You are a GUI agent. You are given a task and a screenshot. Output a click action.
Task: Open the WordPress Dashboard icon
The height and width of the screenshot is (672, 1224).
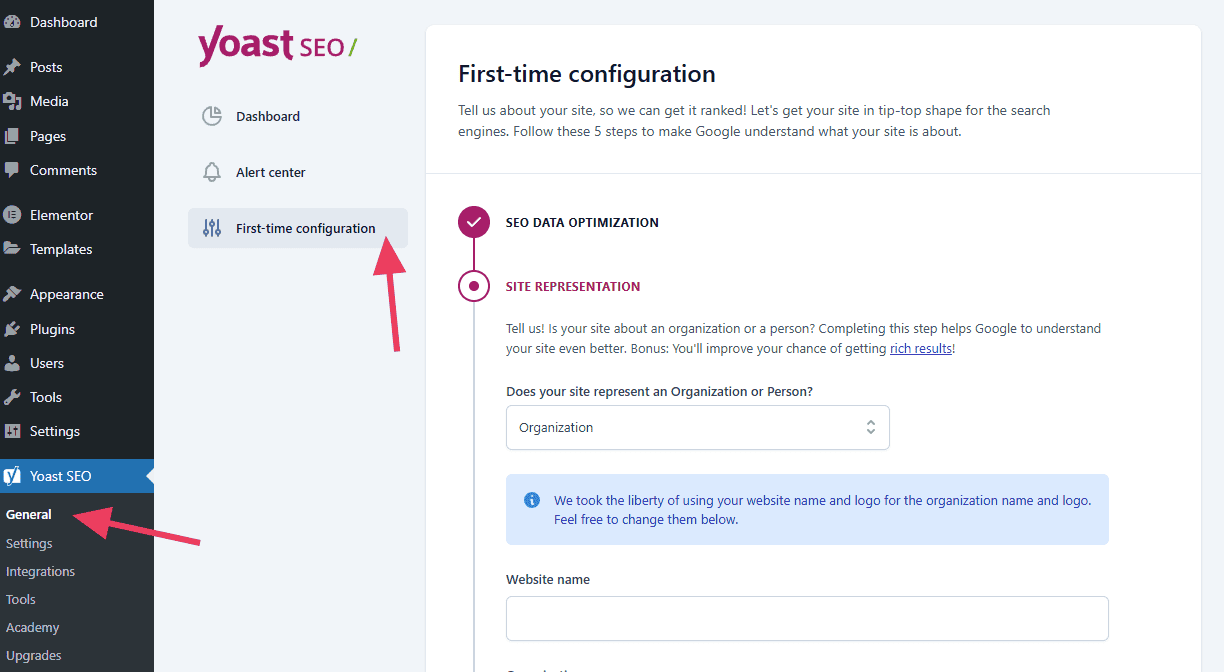coord(16,22)
